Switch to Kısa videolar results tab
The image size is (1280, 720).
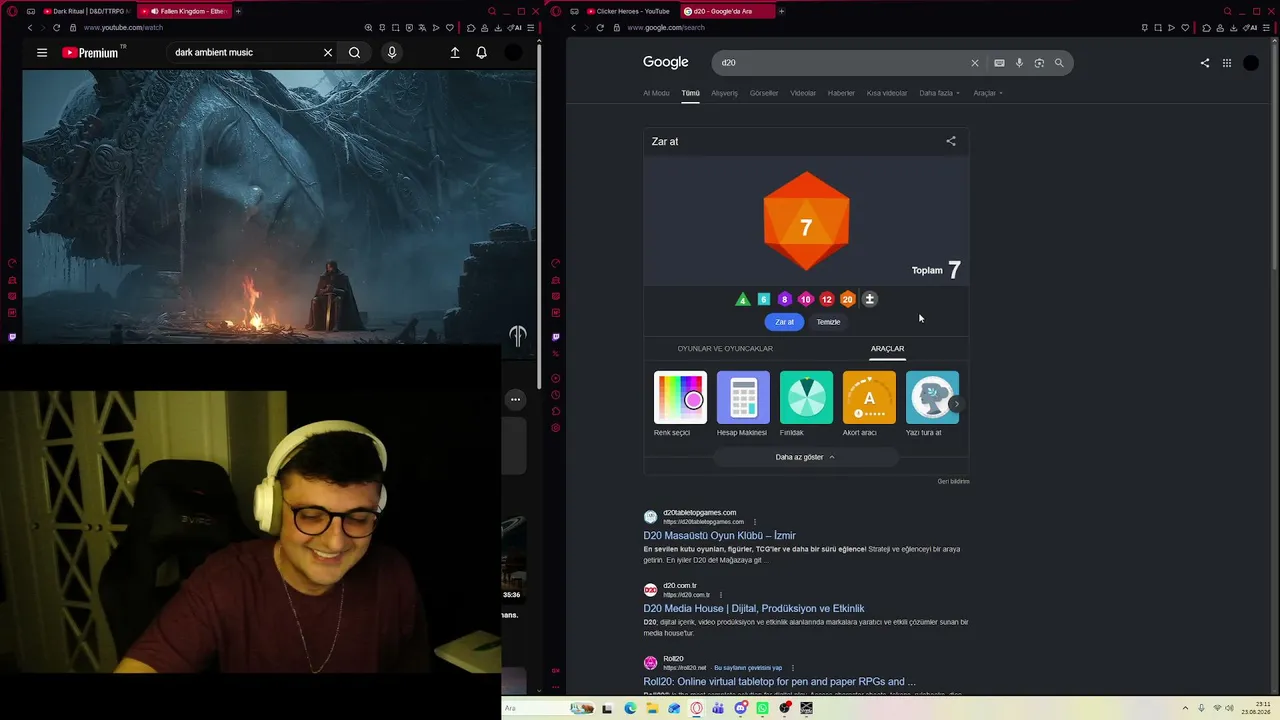pyautogui.click(x=887, y=93)
